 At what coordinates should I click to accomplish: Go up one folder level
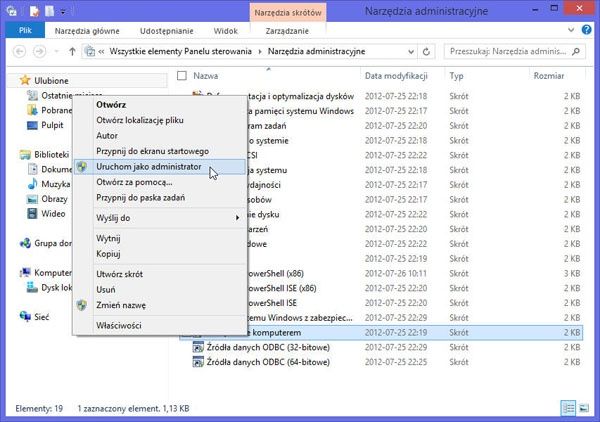[72, 51]
